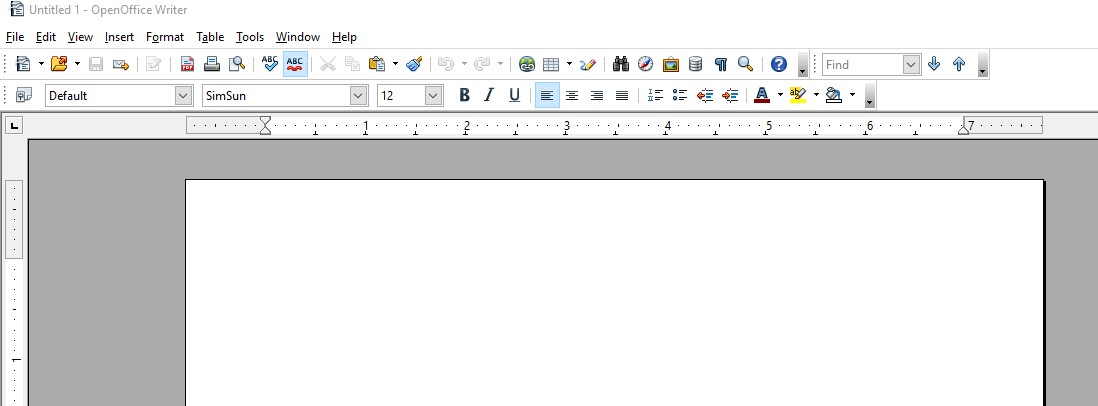
Task: Open the Styles and Formatting icon
Action: [24, 95]
